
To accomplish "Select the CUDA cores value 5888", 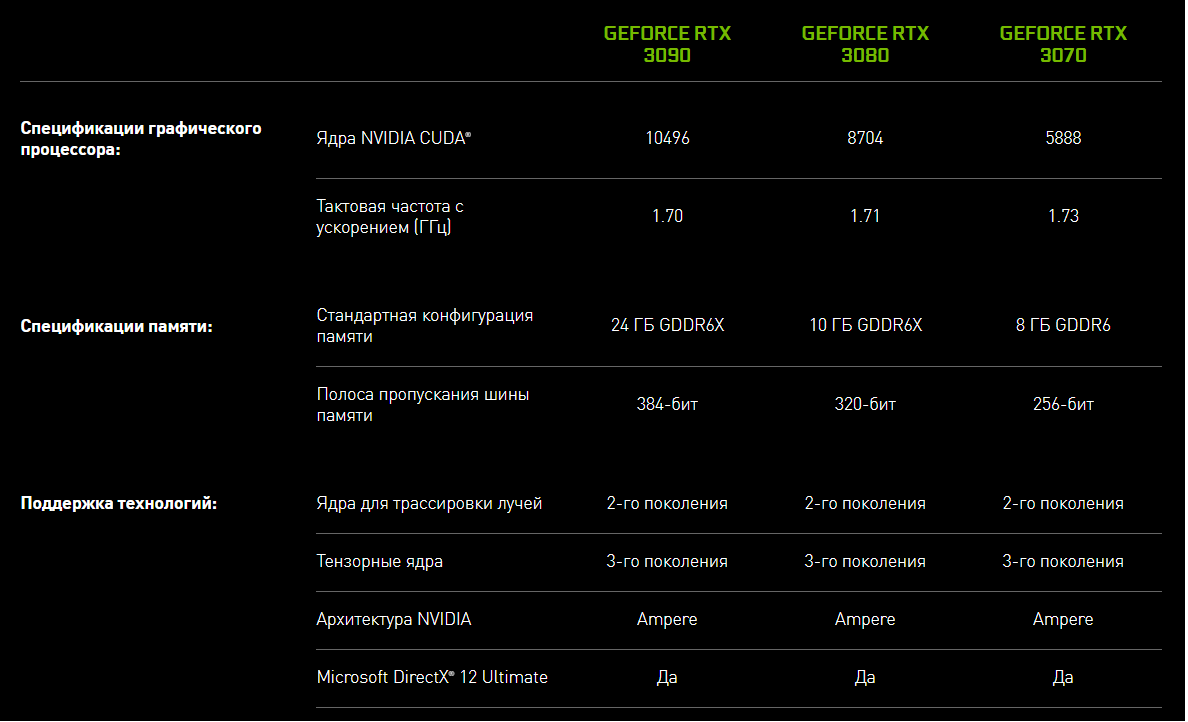I will 1063,138.
